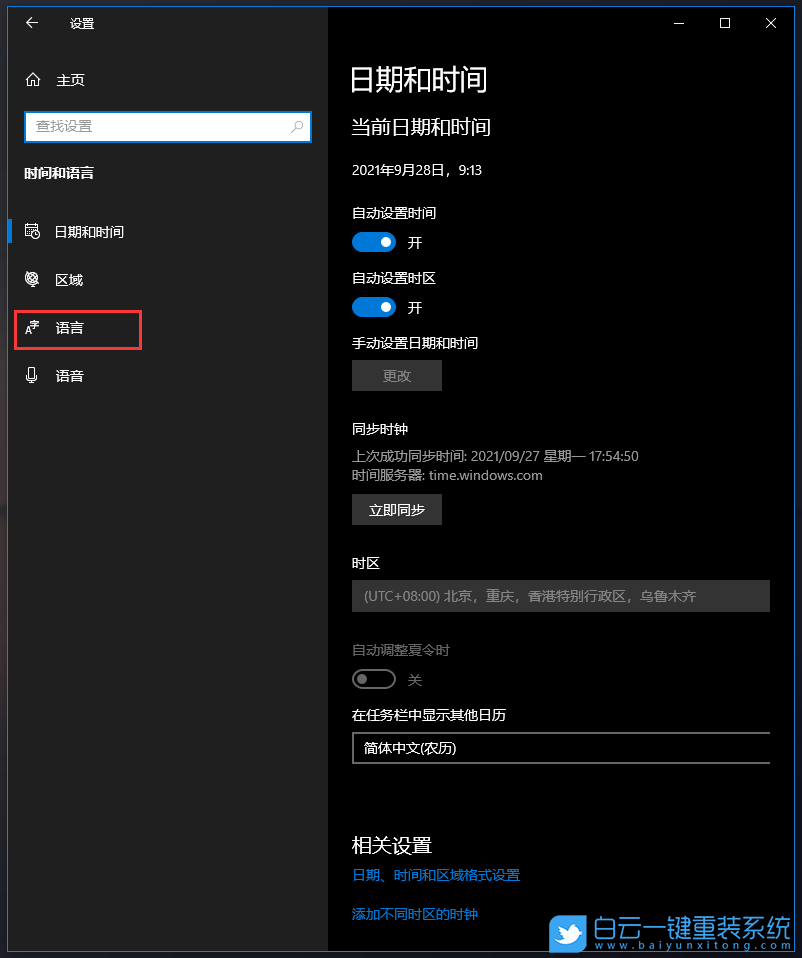Open the 简体中文(农历) calendar dropdown

point(560,748)
